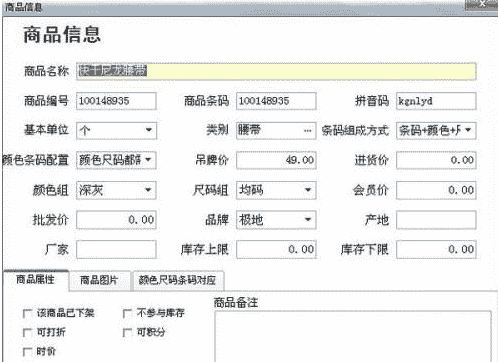
Task: Click the 批发价 input field
Action: coord(116,220)
